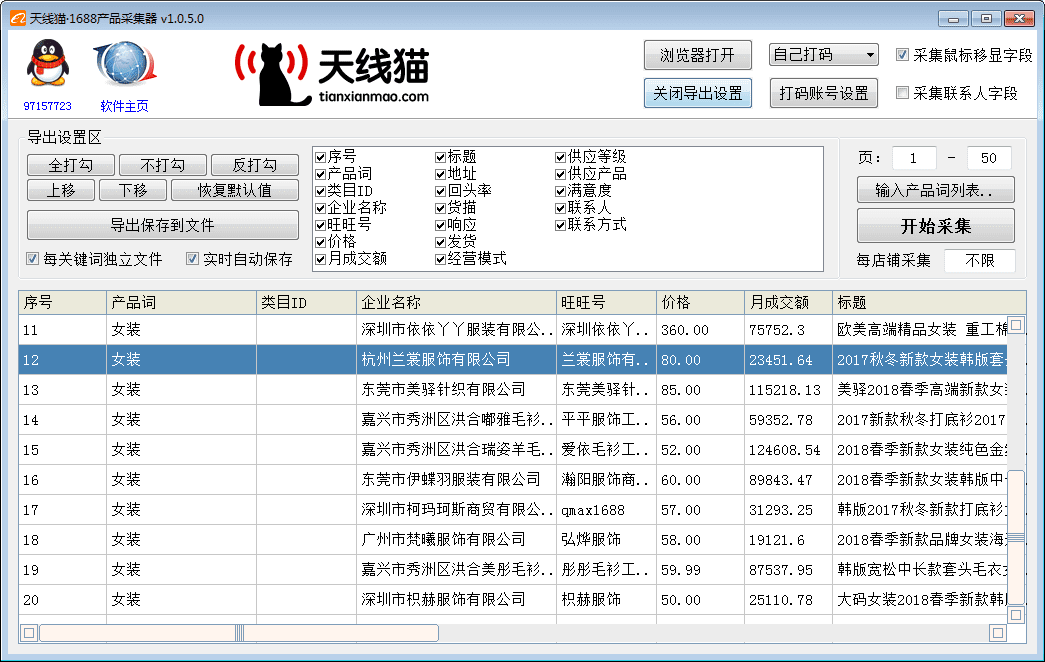Image resolution: width=1045 pixels, height=662 pixels.
Task: Click the 反打勾 button
Action: pyautogui.click(x=255, y=165)
